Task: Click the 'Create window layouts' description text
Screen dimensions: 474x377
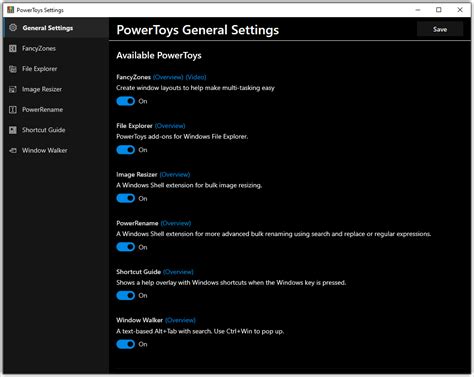Action: point(195,88)
